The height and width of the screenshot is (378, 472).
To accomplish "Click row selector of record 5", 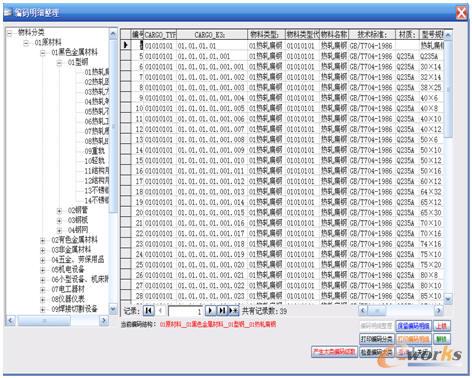I will 126,55.
